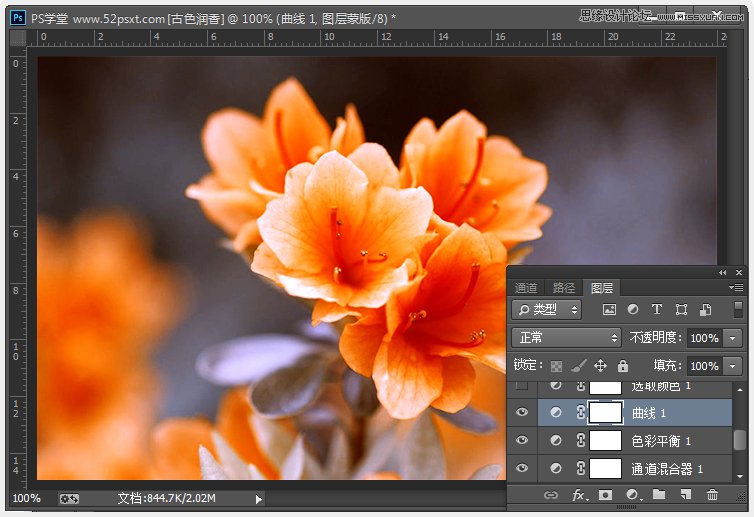This screenshot has height=517, width=754.
Task: Hide the 通道混合器 1 layer
Action: click(x=522, y=468)
